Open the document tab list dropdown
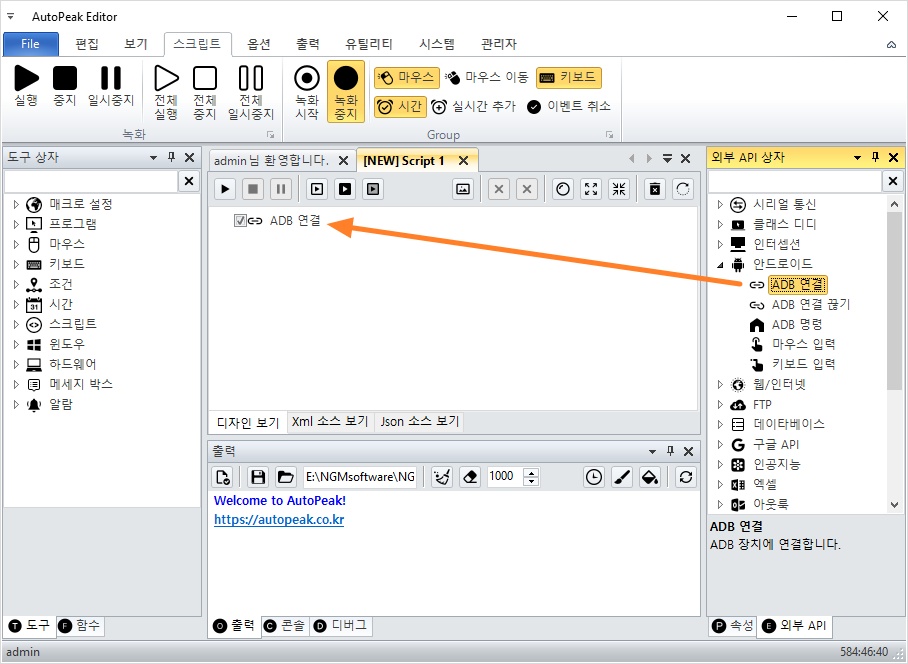 click(x=667, y=159)
